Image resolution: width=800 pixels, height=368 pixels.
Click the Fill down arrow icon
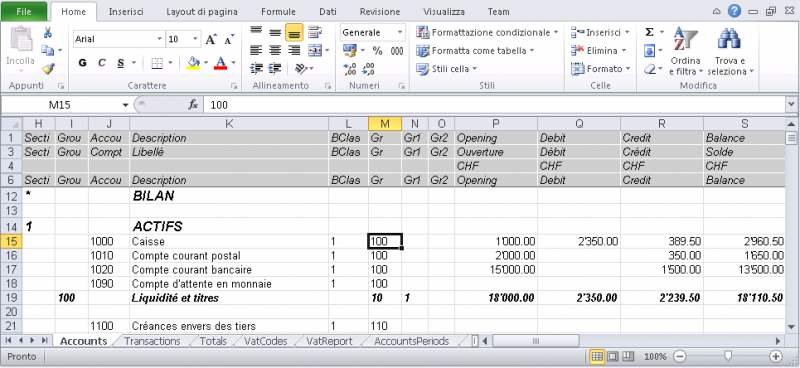649,51
